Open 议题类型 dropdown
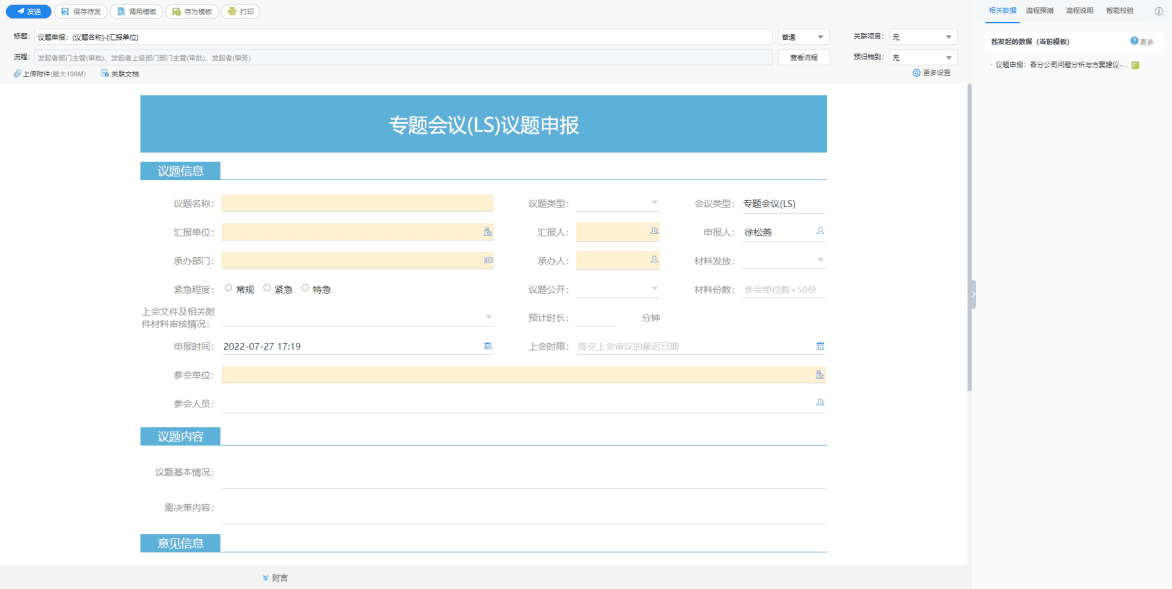This screenshot has height=589, width=1172. point(618,203)
